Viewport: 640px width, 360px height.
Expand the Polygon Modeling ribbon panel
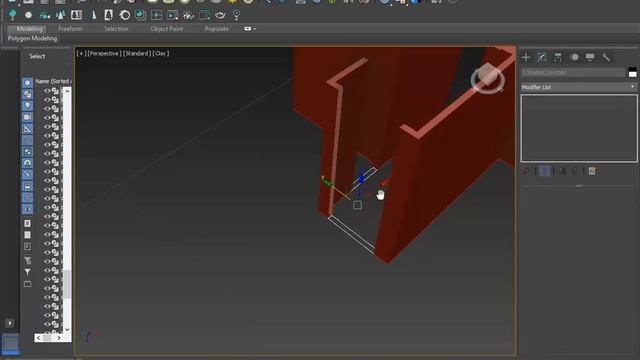pos(32,38)
